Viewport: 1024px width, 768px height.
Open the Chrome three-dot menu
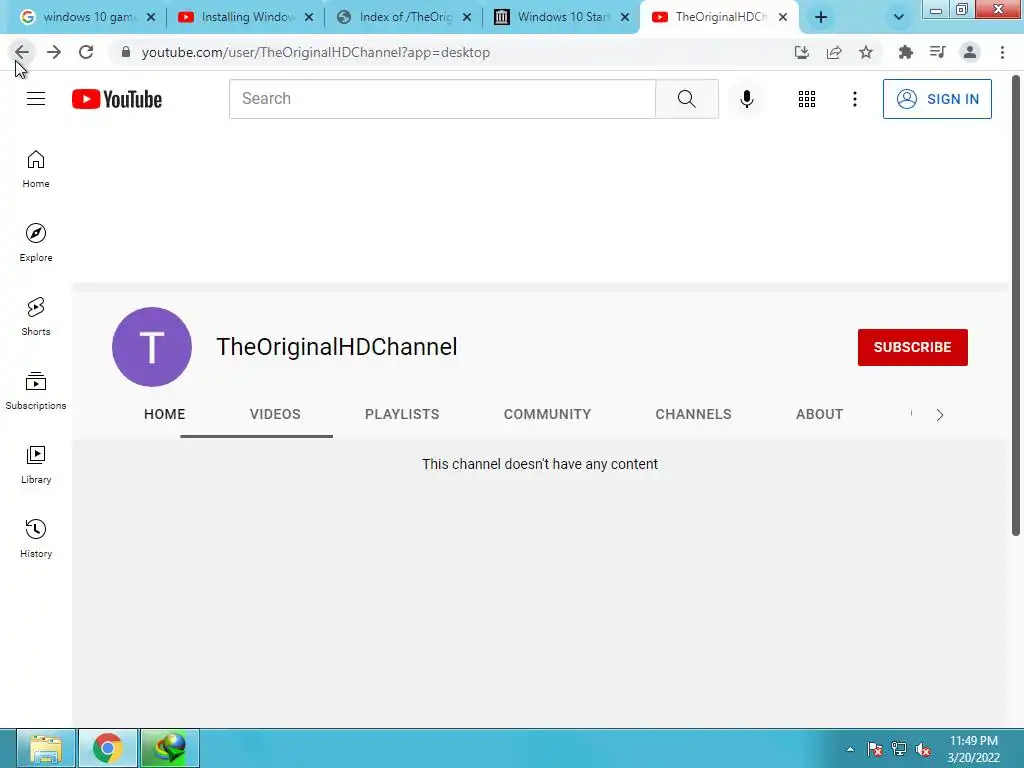(1002, 52)
